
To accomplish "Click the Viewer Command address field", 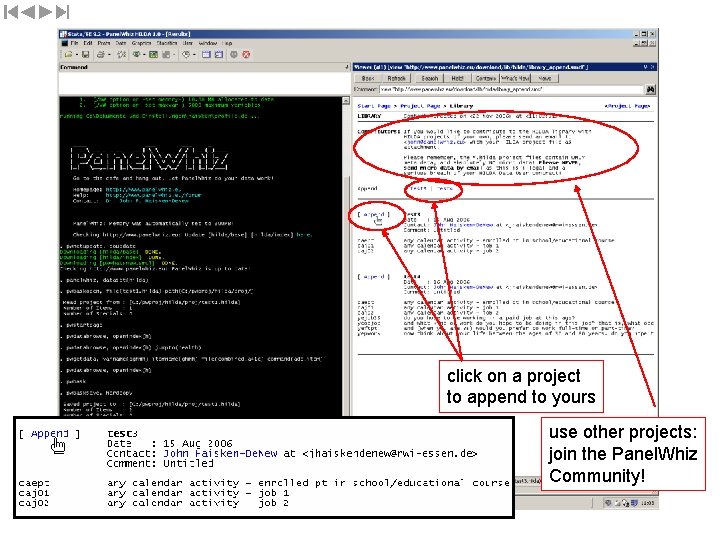I will [x=511, y=90].
